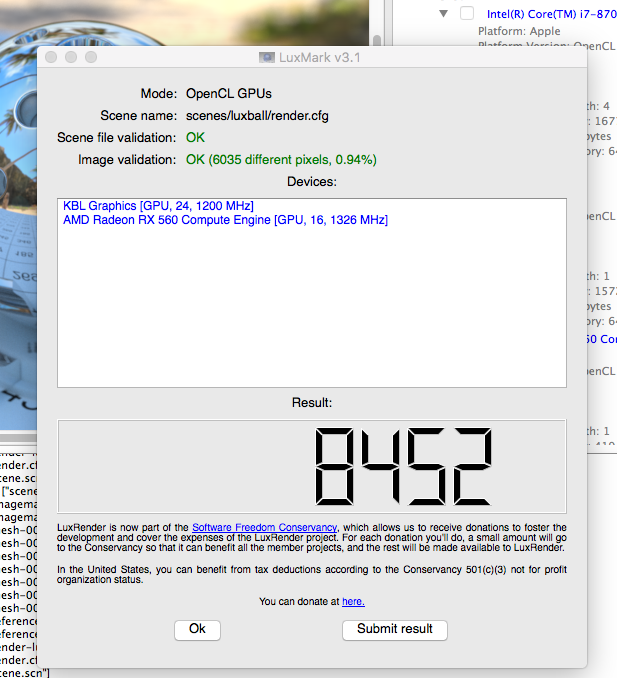Click the 8452 result display
This screenshot has height=678, width=617.
(312, 466)
